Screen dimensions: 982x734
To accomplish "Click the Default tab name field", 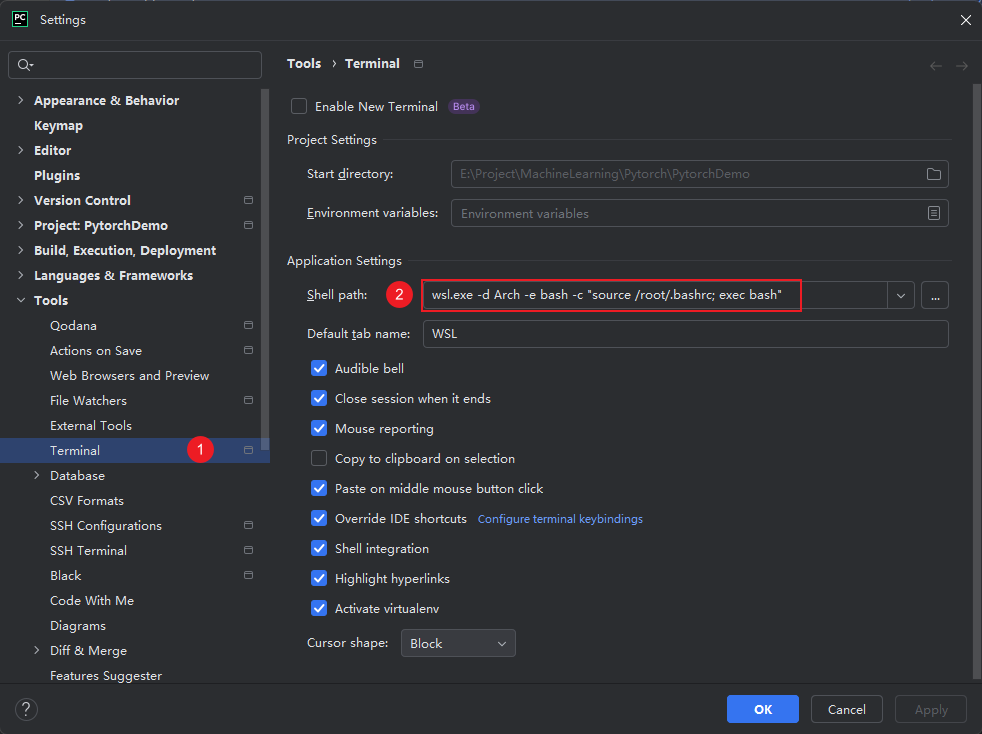I will tap(686, 334).
